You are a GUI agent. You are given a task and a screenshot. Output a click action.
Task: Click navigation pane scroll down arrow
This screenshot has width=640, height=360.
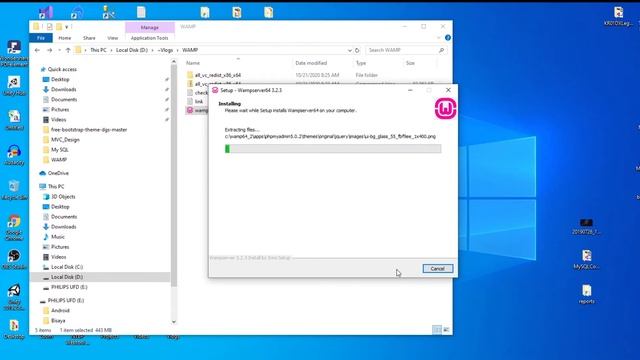(x=174, y=322)
